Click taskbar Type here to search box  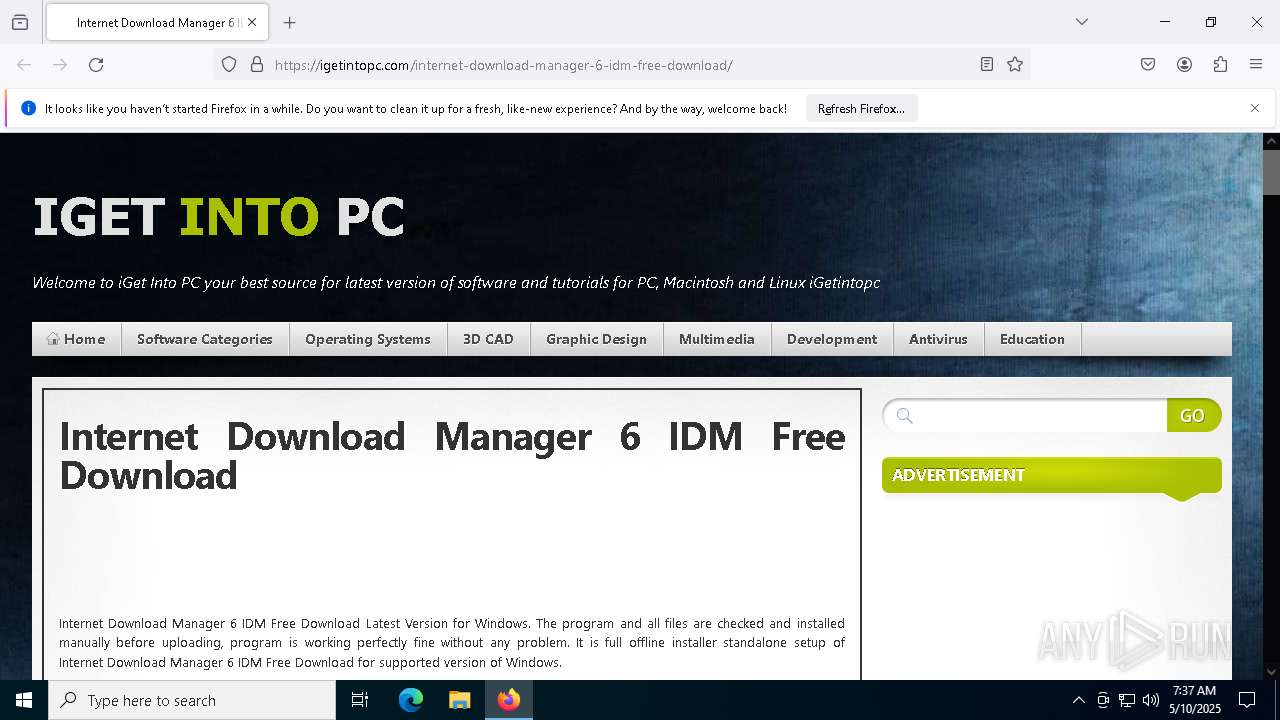[x=192, y=700]
